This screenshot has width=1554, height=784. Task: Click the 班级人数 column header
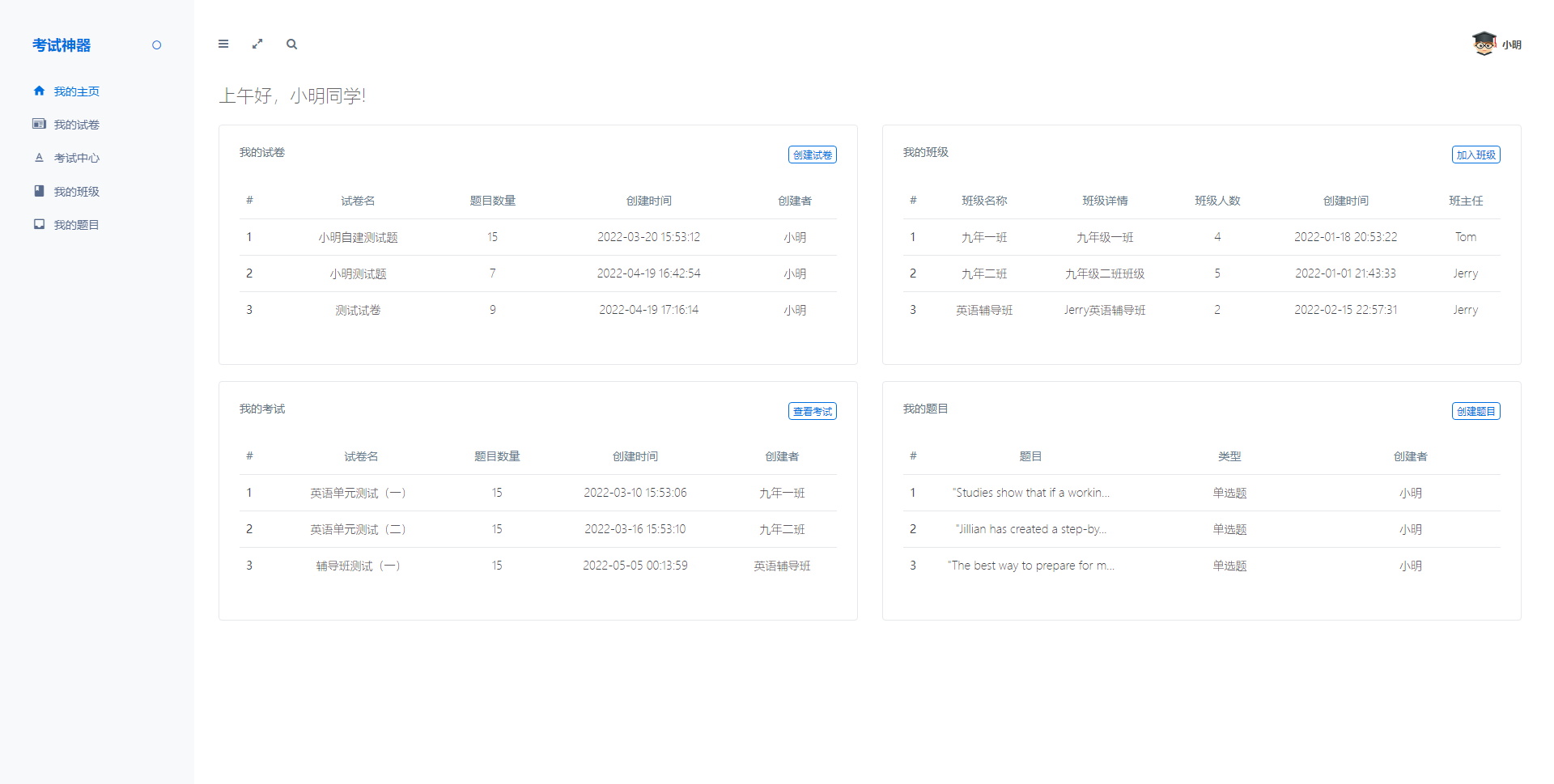coord(1217,201)
